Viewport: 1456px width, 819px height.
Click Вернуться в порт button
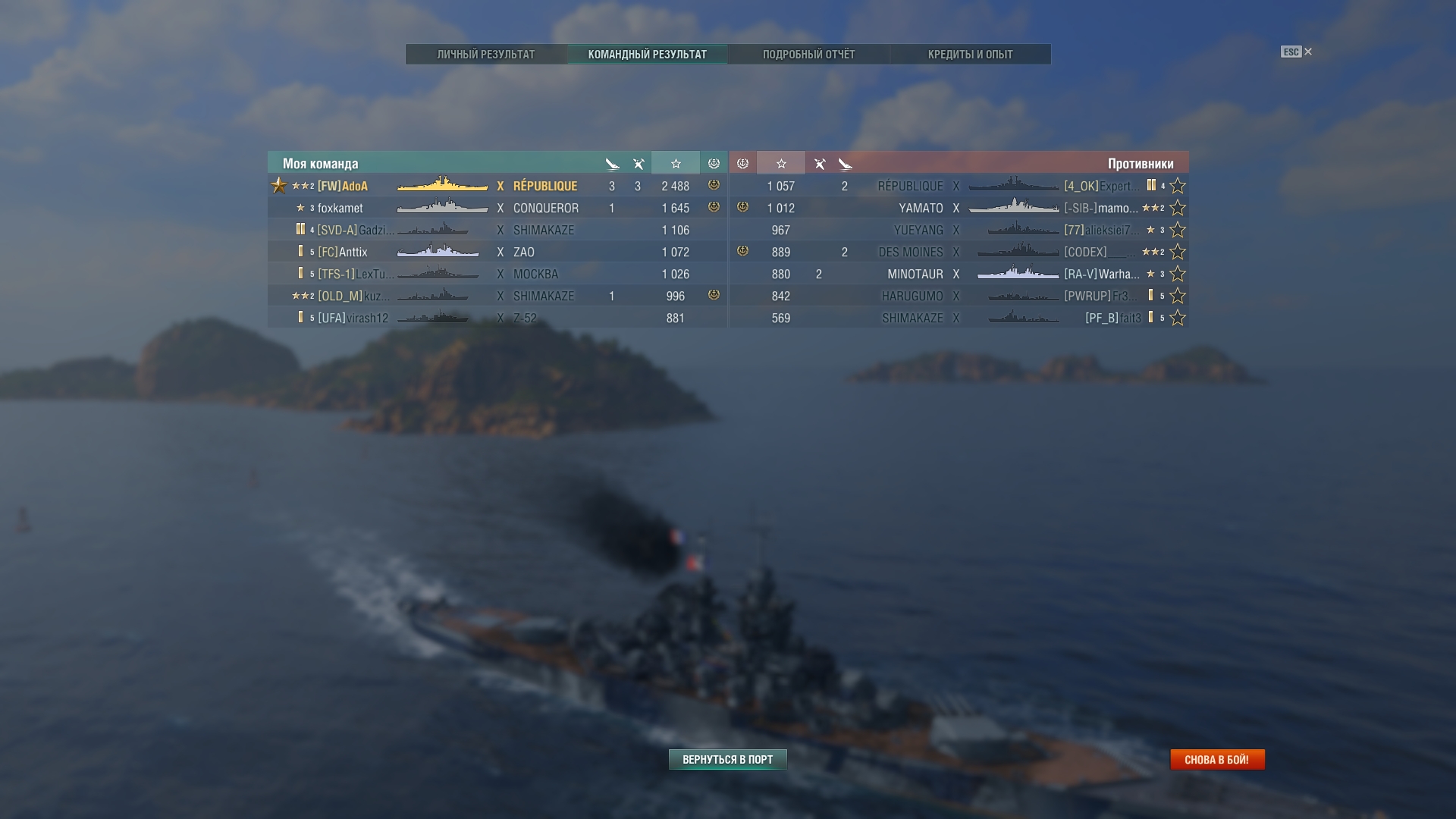(x=727, y=759)
